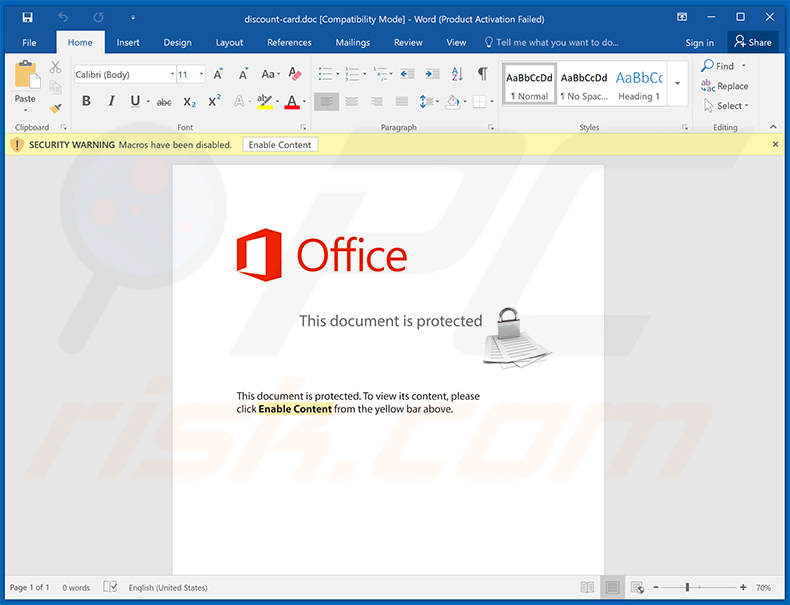Open the Shading paint bucket
The width and height of the screenshot is (790, 605).
click(x=453, y=102)
